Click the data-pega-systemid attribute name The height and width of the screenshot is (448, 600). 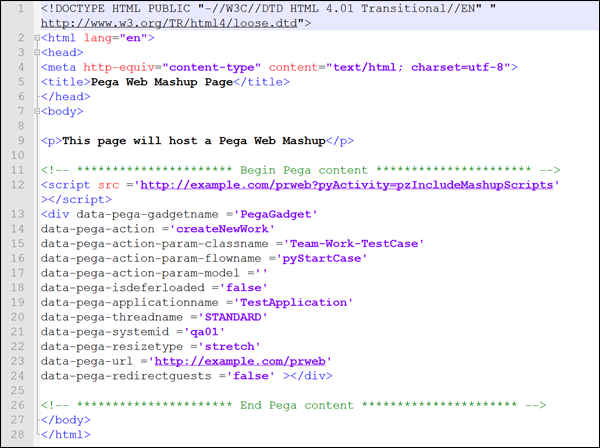click(x=105, y=332)
